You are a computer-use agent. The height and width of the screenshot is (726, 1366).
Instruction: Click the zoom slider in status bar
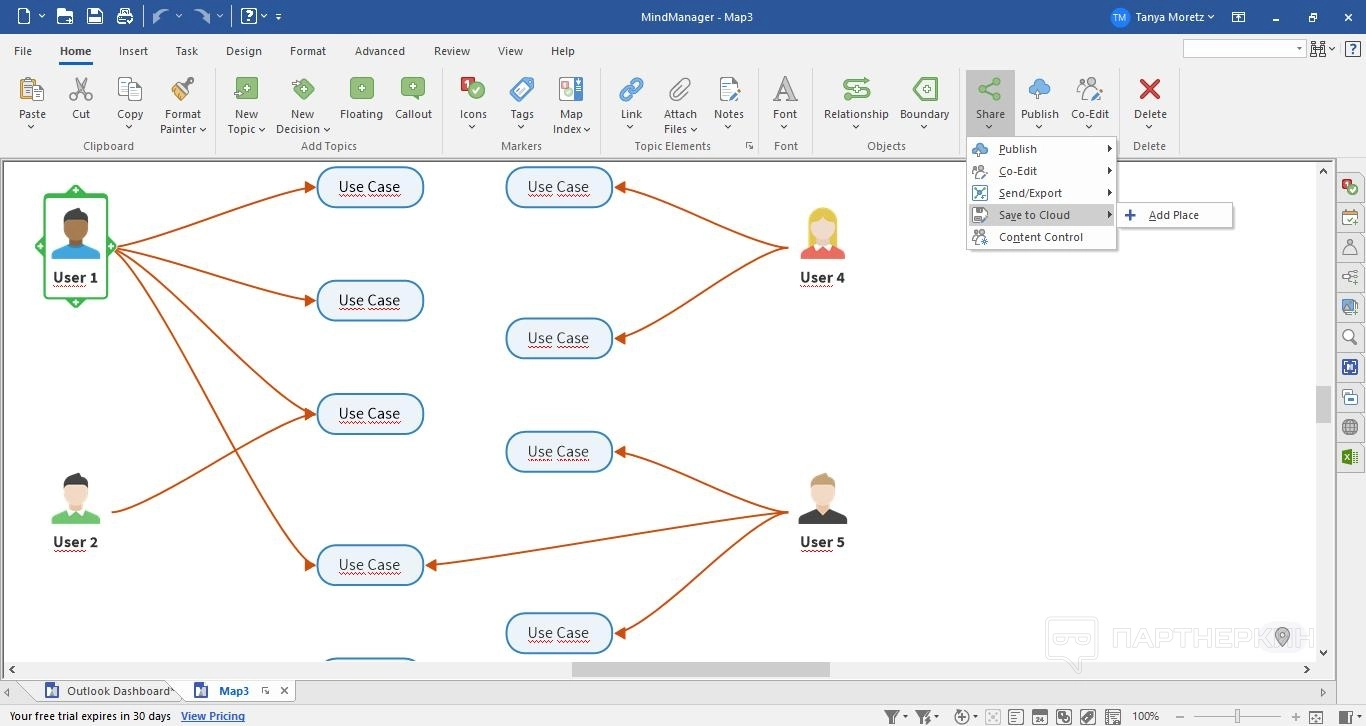[1237, 716]
